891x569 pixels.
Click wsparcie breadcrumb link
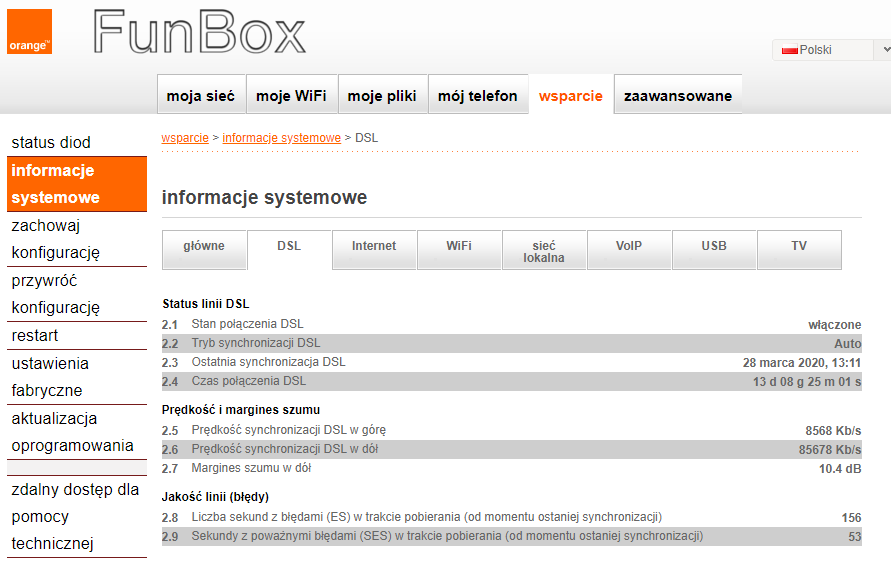185,137
